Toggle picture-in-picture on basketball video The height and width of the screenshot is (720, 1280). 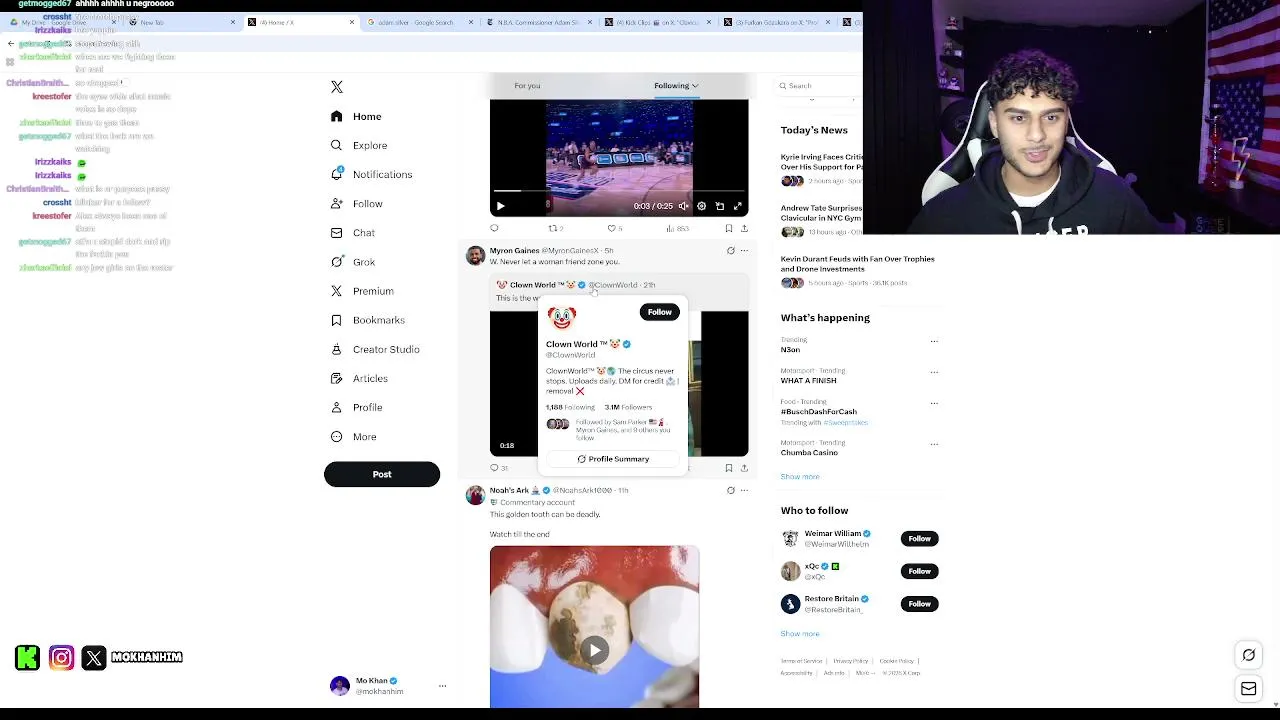coord(720,206)
